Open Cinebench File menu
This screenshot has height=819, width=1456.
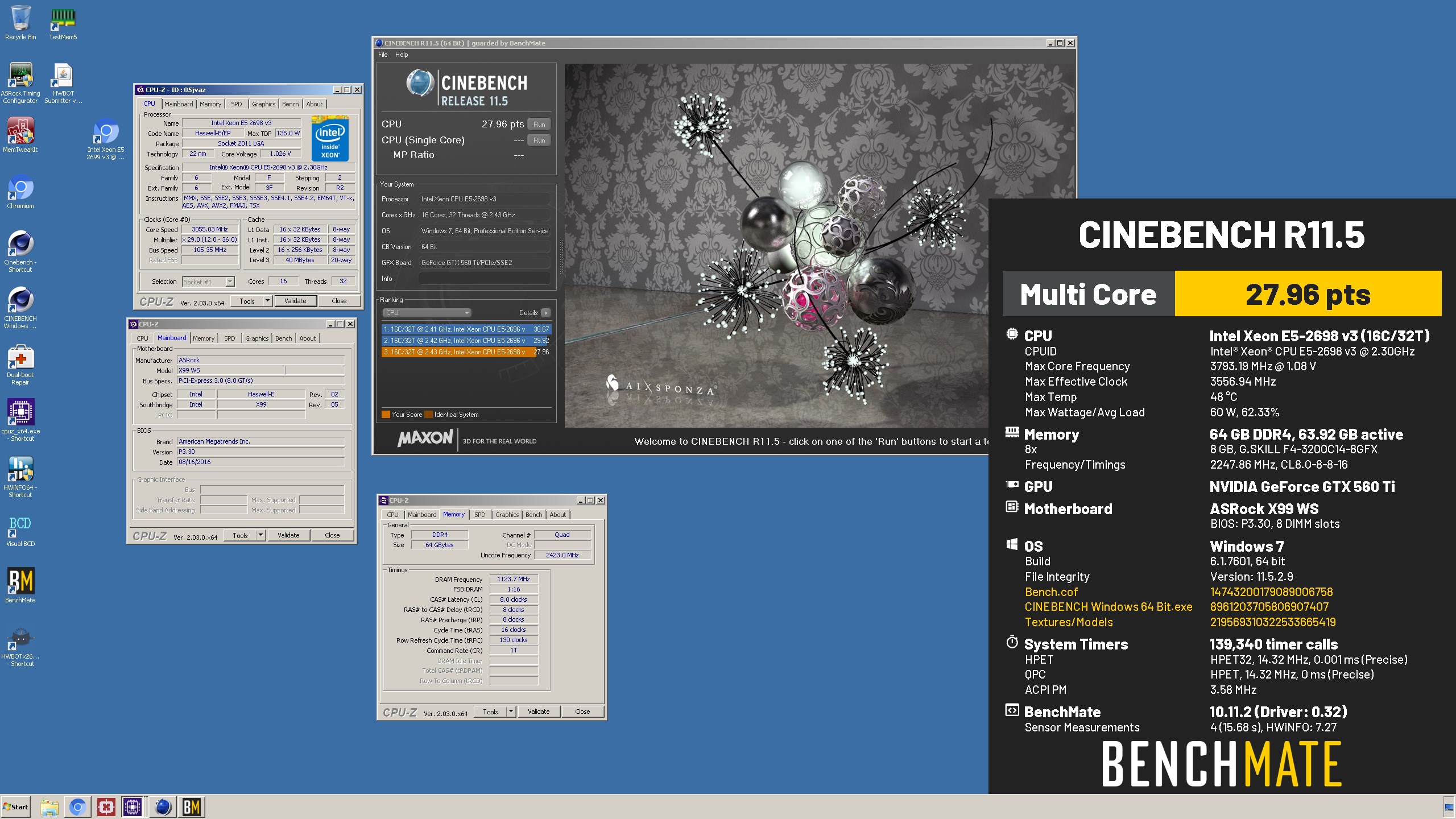383,55
